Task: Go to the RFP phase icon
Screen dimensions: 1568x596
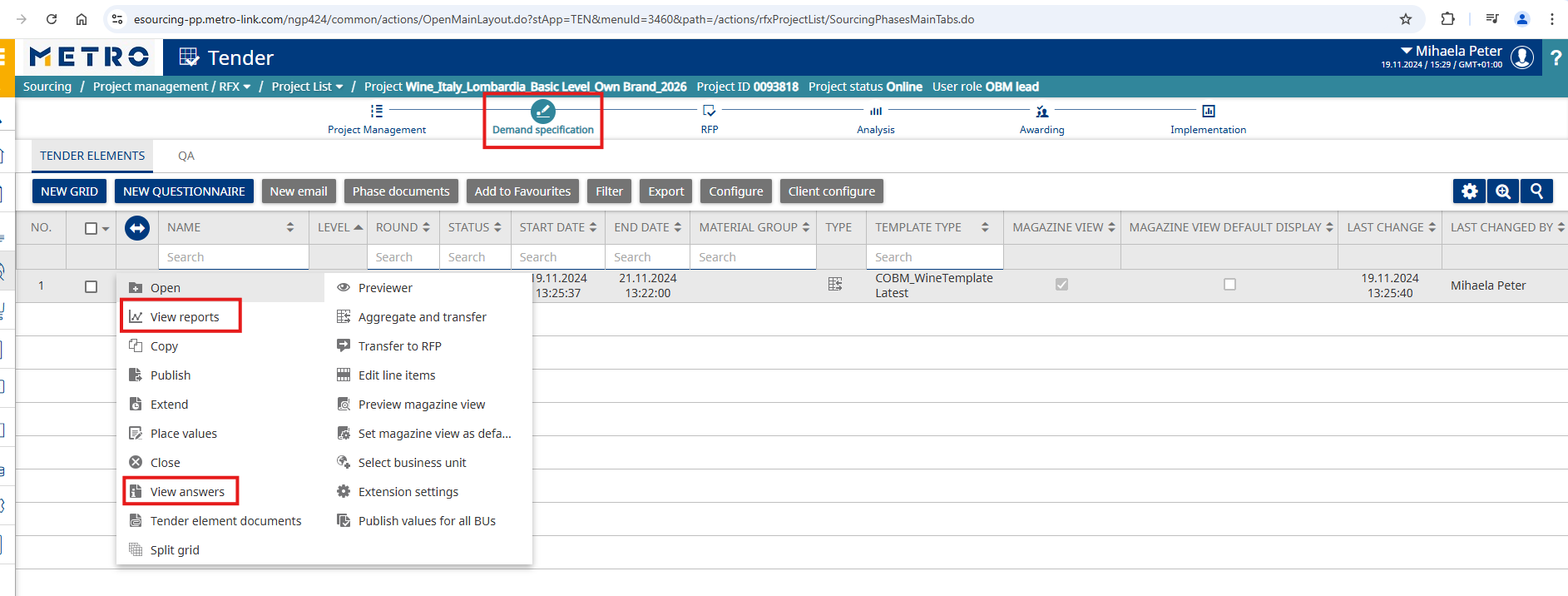Action: (x=710, y=111)
